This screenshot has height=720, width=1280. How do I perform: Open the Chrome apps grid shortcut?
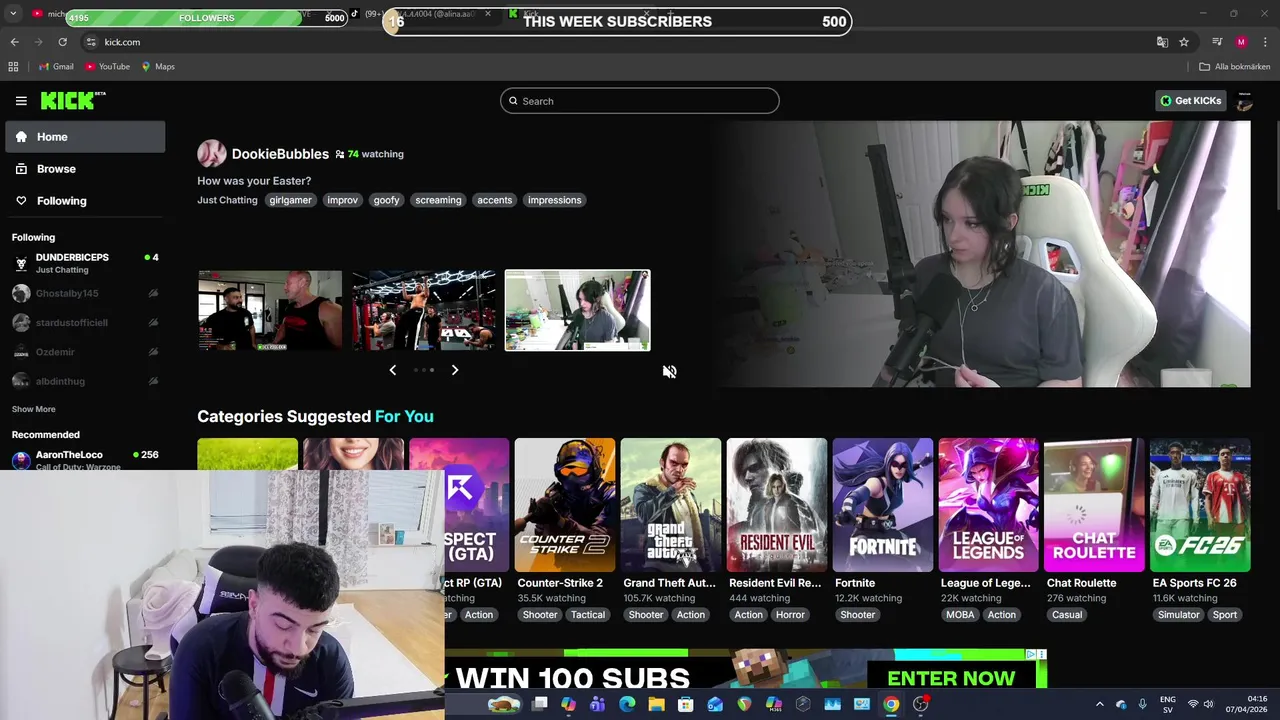(x=13, y=67)
